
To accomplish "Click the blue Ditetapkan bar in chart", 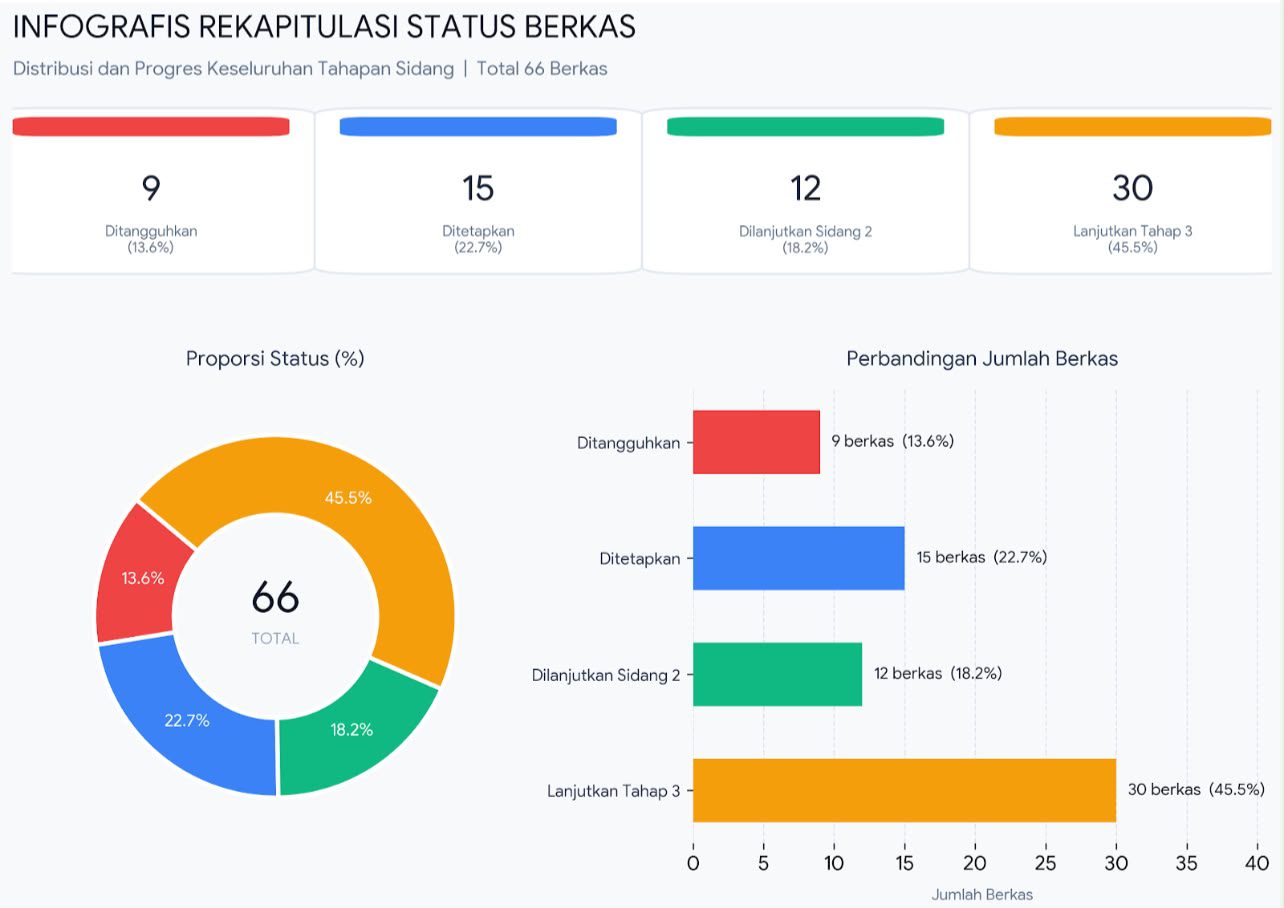I will tap(799, 558).
